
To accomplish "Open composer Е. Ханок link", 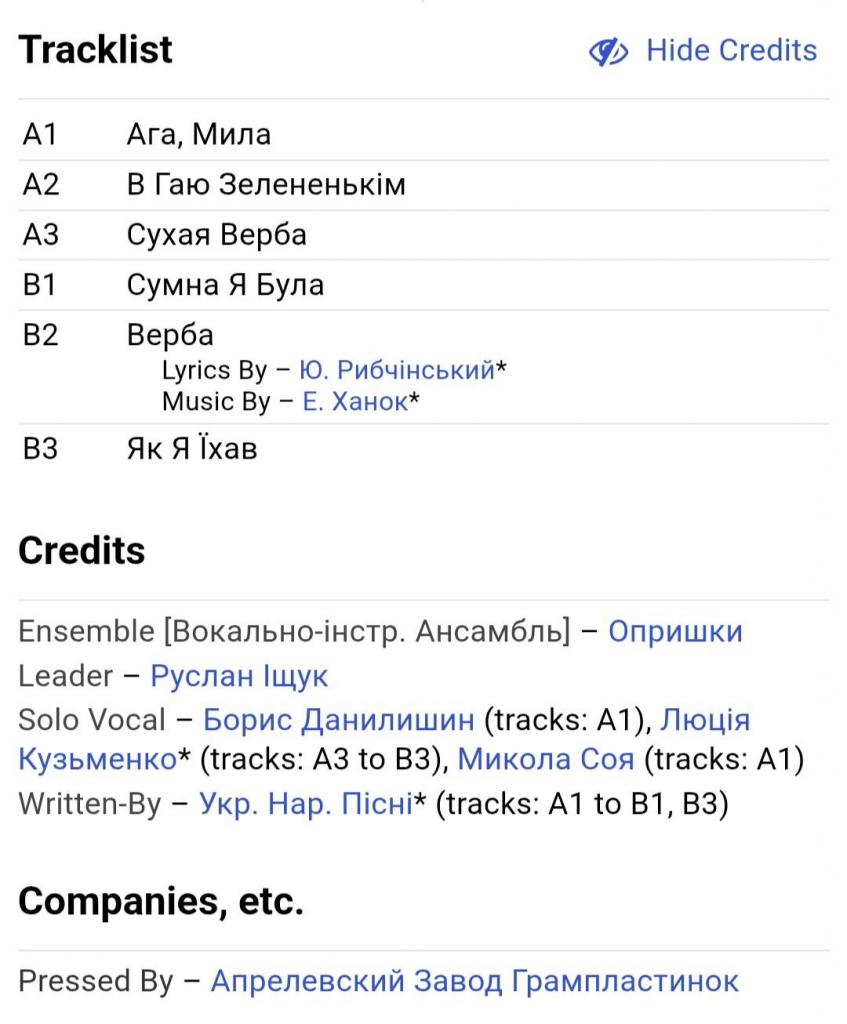I will tap(355, 401).
